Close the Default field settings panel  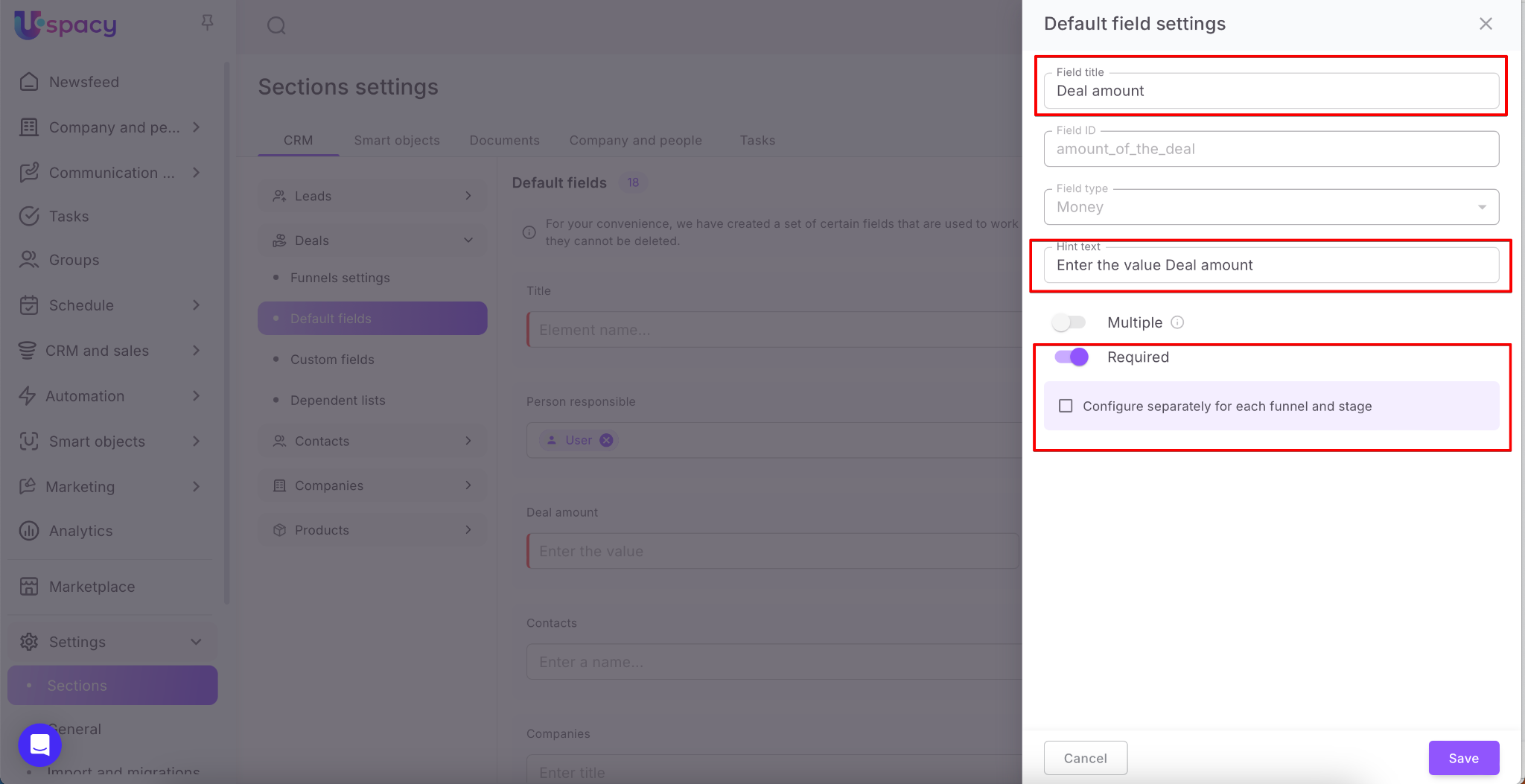(x=1486, y=24)
